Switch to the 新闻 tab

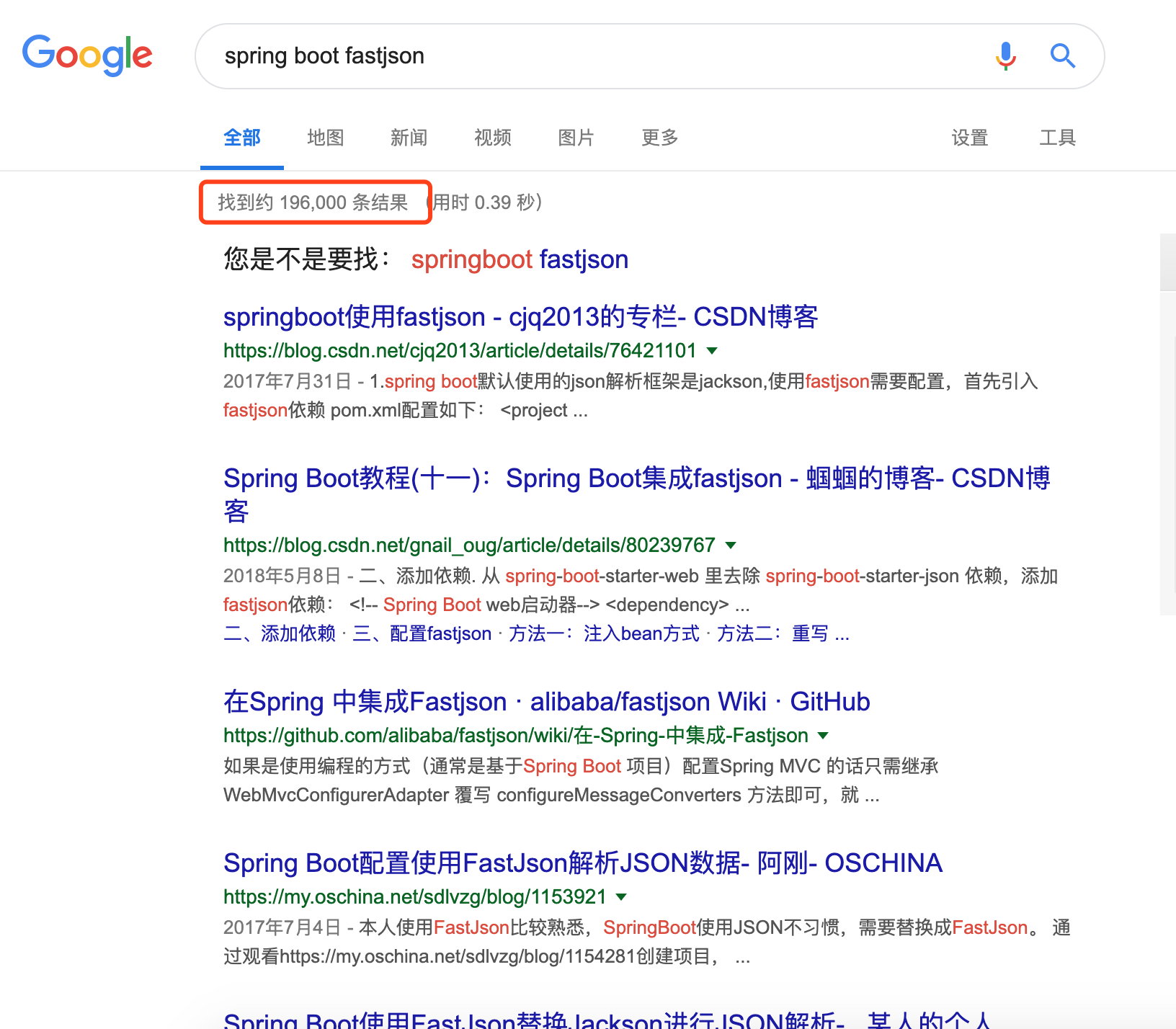click(x=409, y=138)
